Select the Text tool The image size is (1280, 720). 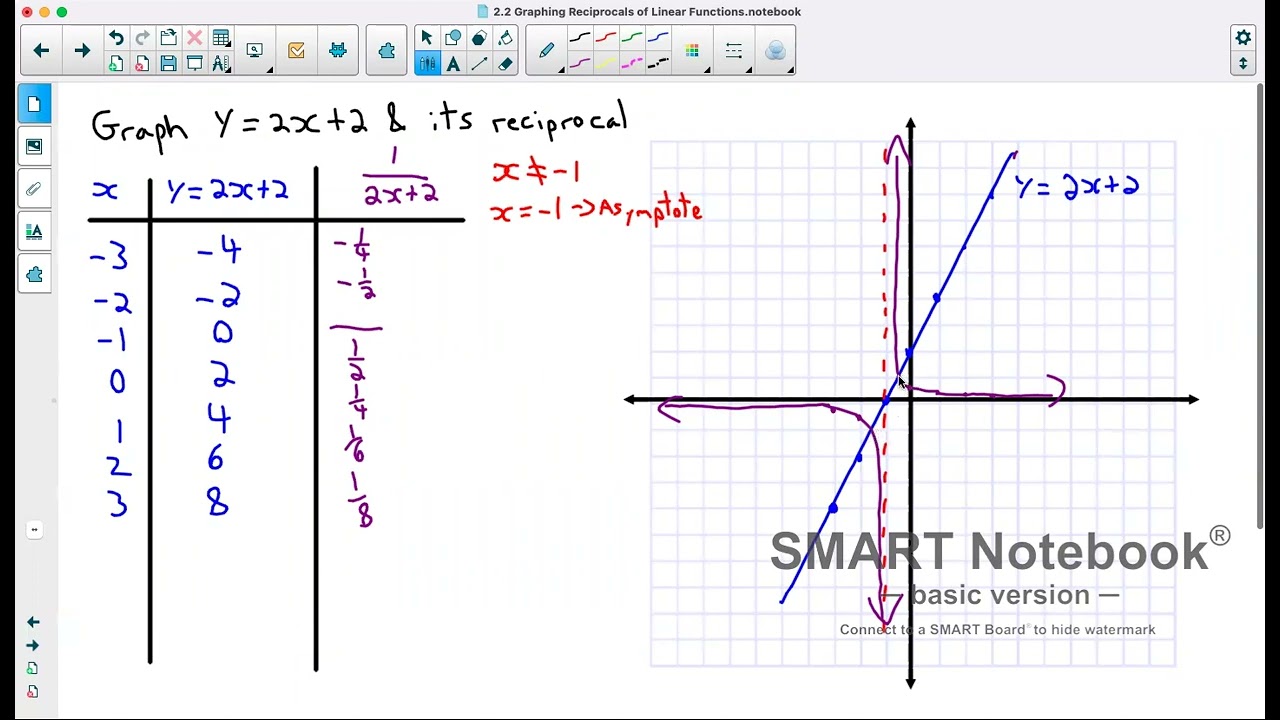(453, 63)
